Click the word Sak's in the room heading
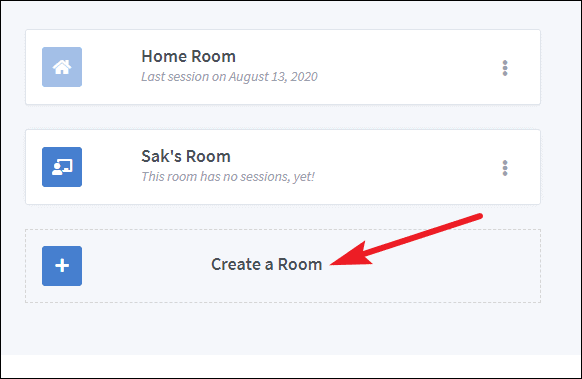The width and height of the screenshot is (582, 379). click(x=160, y=156)
